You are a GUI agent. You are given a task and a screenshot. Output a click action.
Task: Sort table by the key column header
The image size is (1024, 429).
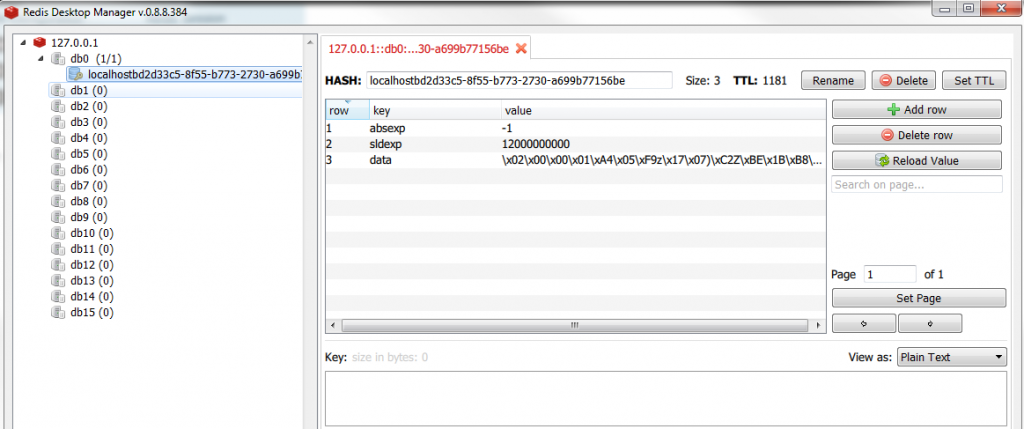[x=435, y=110]
